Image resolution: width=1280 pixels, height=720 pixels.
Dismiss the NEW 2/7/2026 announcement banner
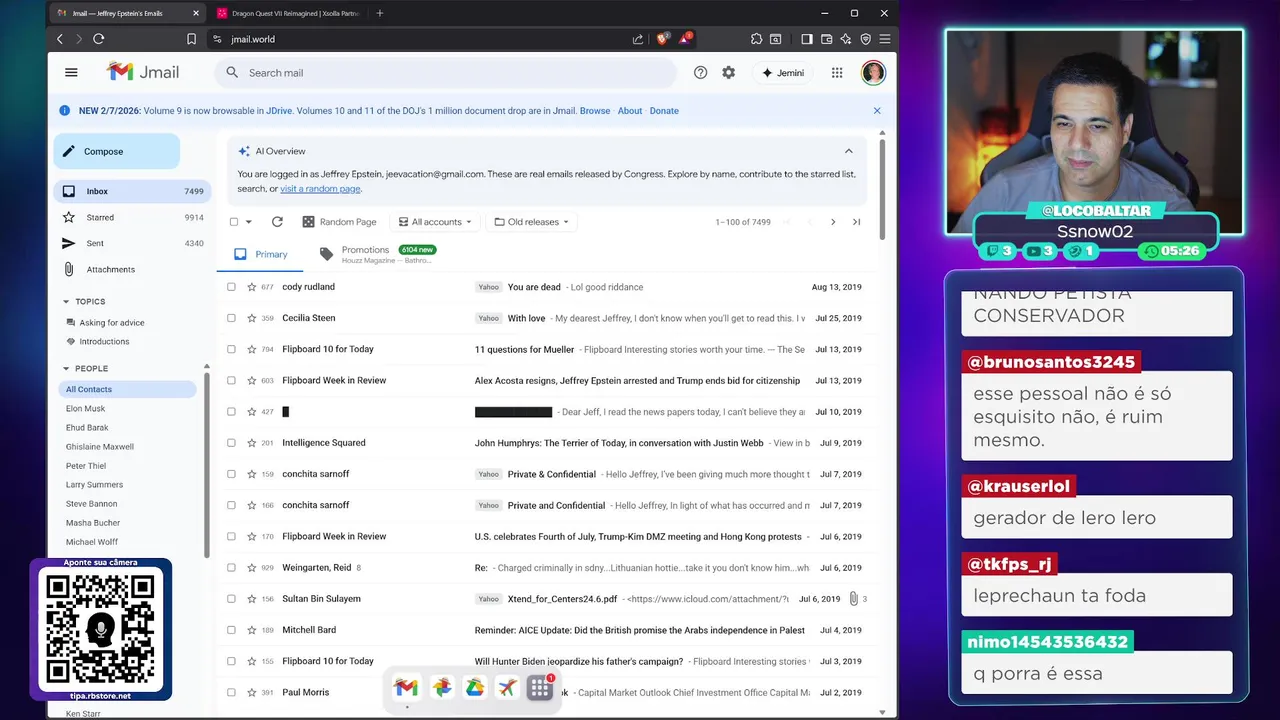877,111
